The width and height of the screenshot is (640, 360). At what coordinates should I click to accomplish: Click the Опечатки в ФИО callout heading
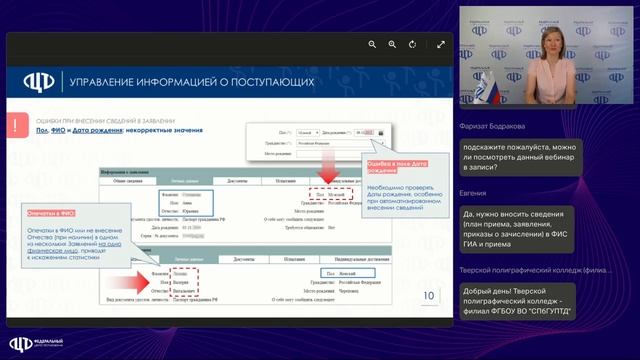coord(51,213)
